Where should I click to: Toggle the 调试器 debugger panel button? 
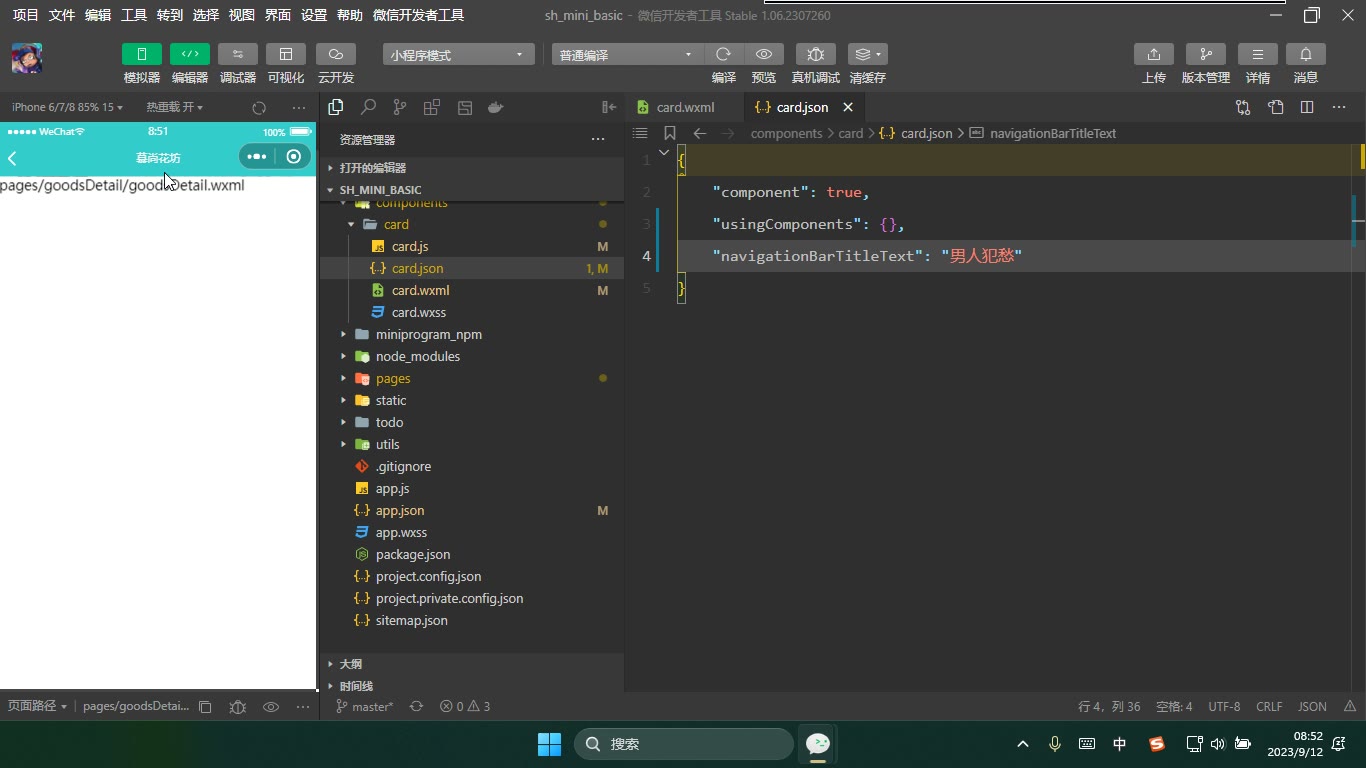point(237,54)
